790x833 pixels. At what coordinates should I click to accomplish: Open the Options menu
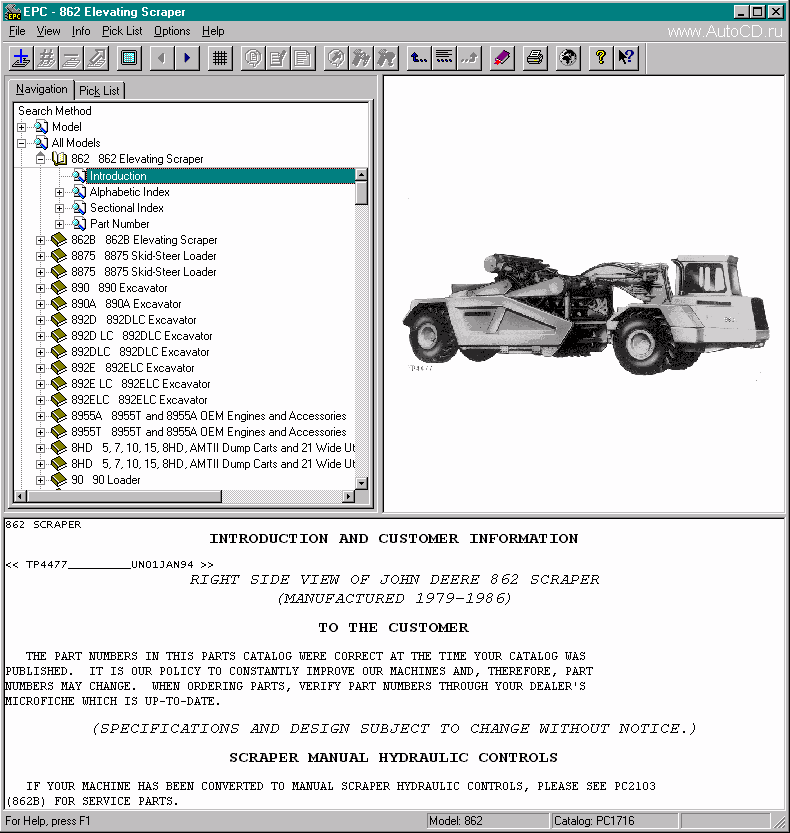click(x=172, y=31)
